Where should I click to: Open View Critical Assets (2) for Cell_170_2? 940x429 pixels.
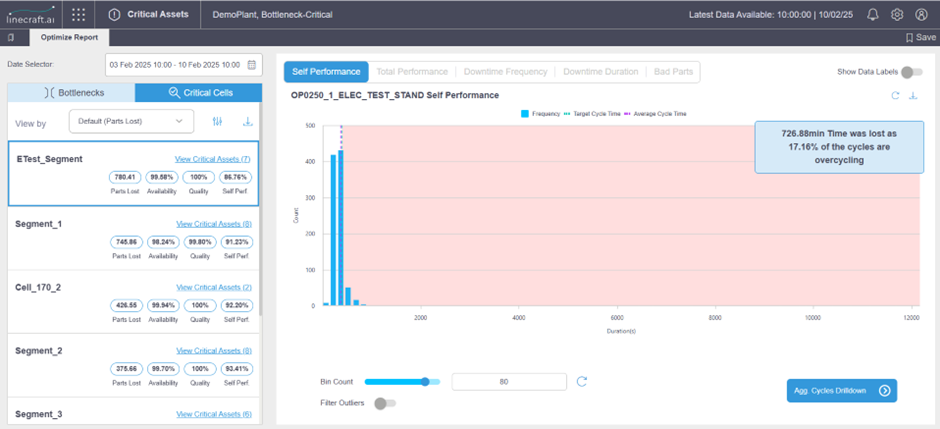(214, 287)
